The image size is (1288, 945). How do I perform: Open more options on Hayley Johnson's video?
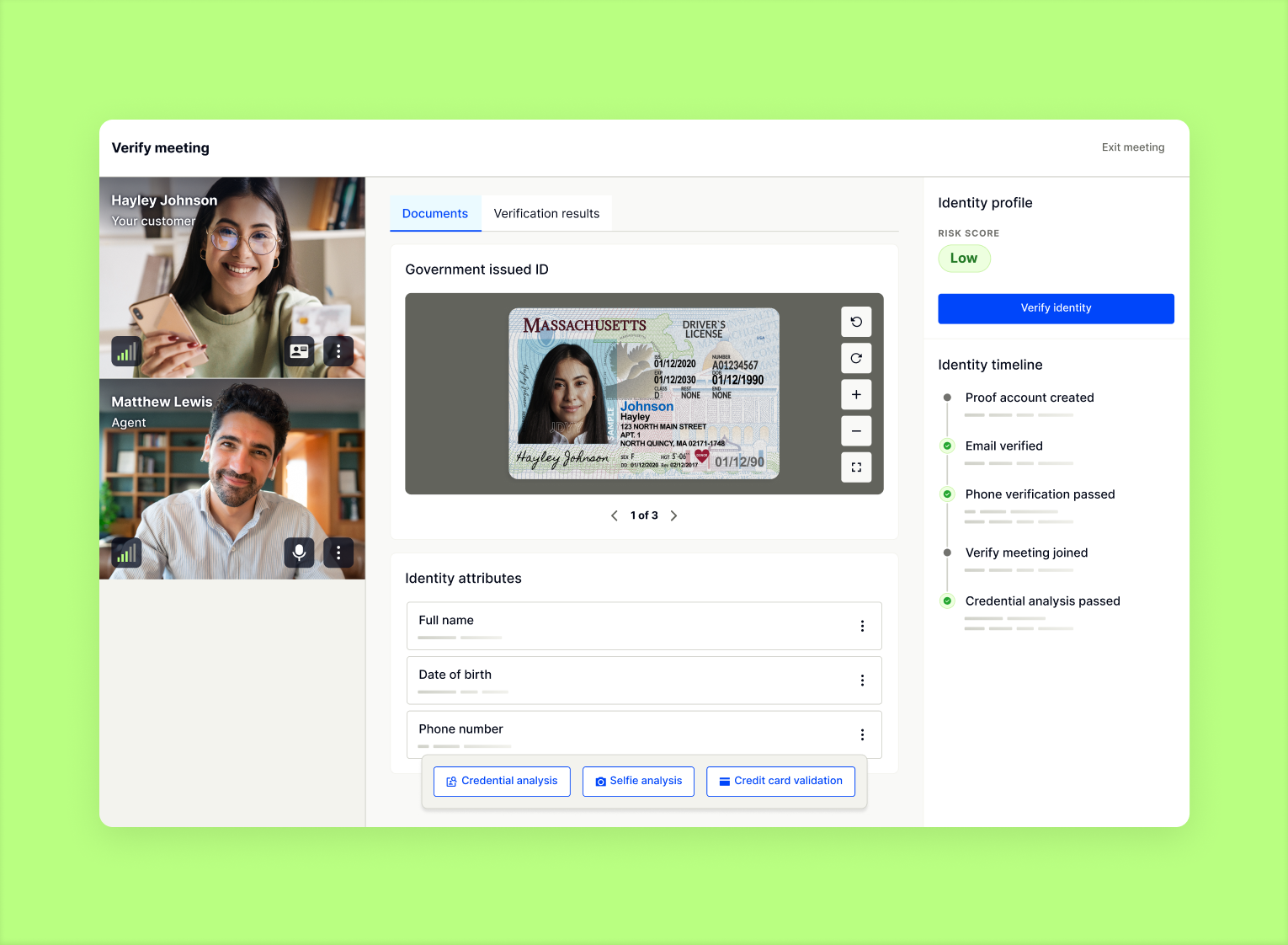[338, 351]
